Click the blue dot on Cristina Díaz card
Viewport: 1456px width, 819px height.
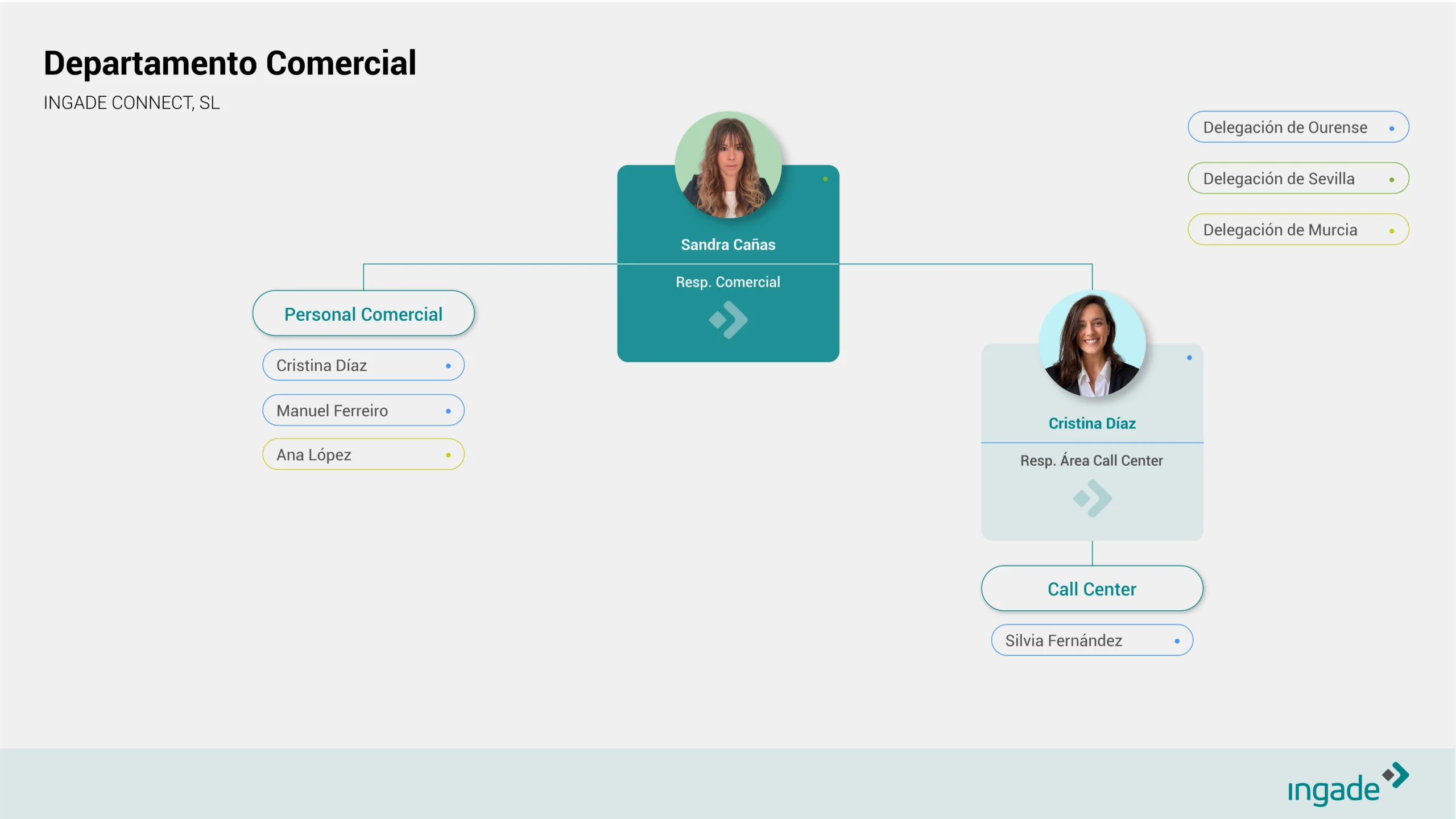(1189, 358)
